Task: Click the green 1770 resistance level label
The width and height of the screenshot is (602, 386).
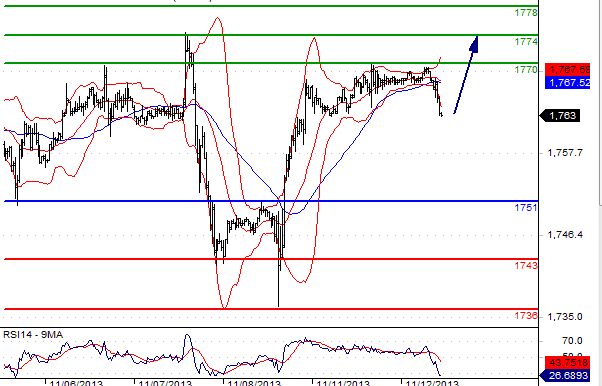Action: (526, 70)
